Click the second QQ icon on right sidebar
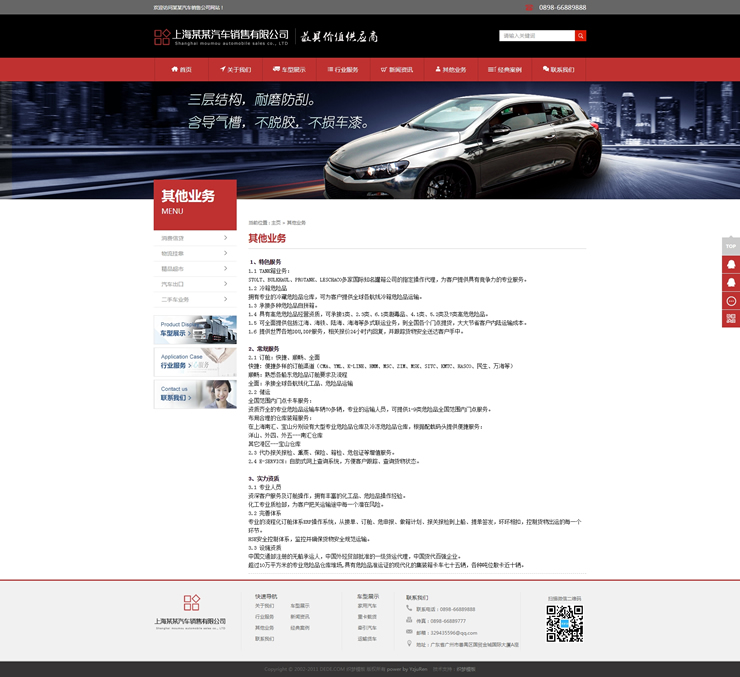The image size is (740, 677). click(731, 283)
